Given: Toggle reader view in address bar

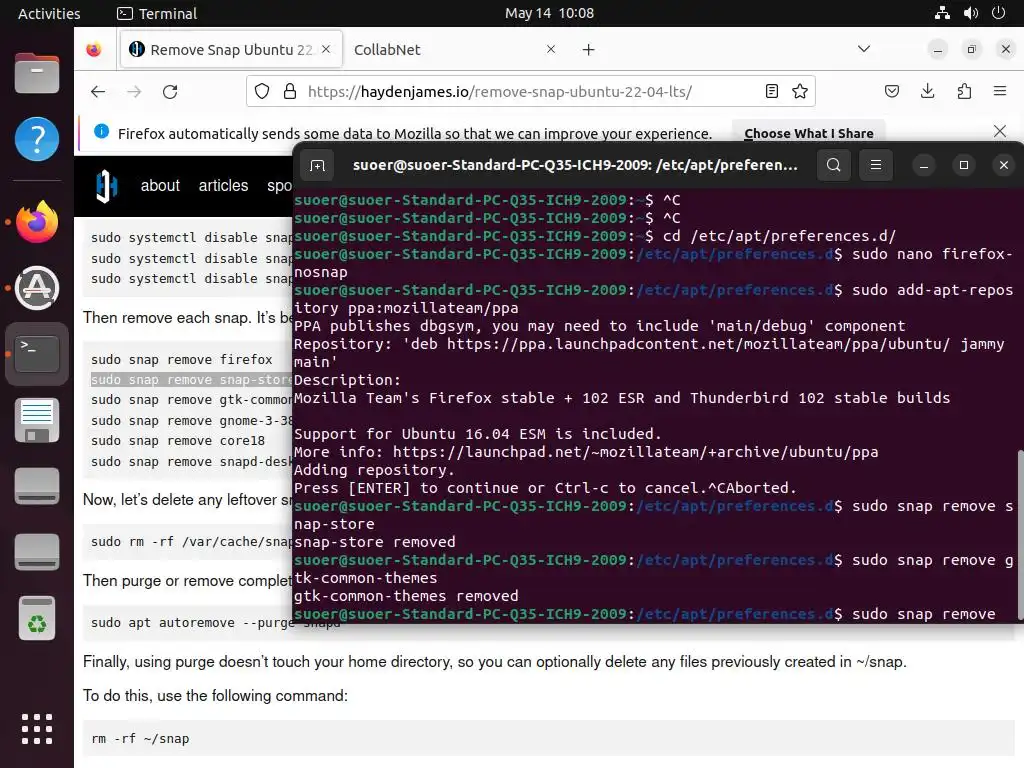Looking at the screenshot, I should pyautogui.click(x=772, y=91).
